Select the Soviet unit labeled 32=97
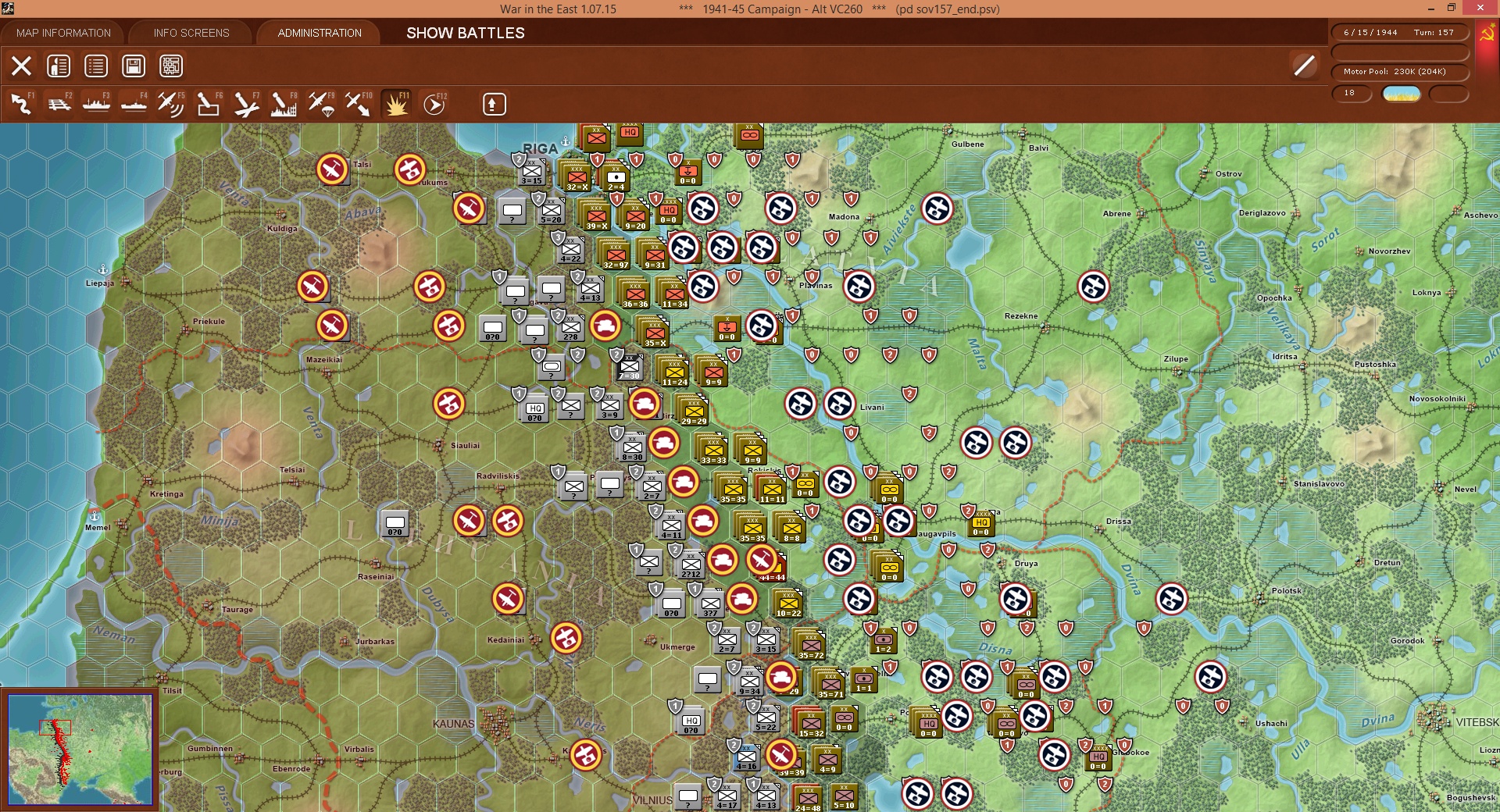Viewport: 1500px width, 812px height. pos(615,254)
